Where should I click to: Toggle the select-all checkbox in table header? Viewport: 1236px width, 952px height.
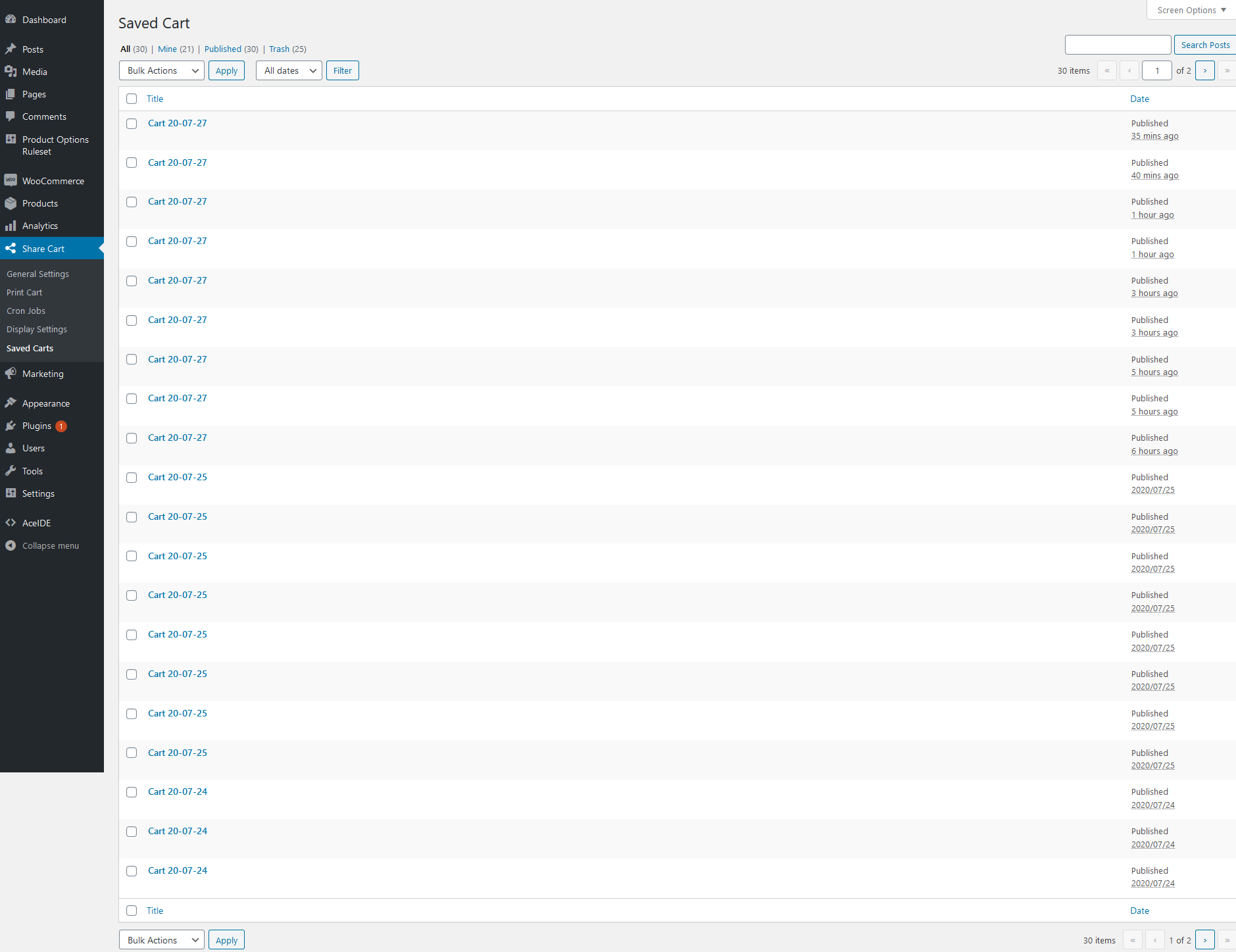click(x=132, y=99)
